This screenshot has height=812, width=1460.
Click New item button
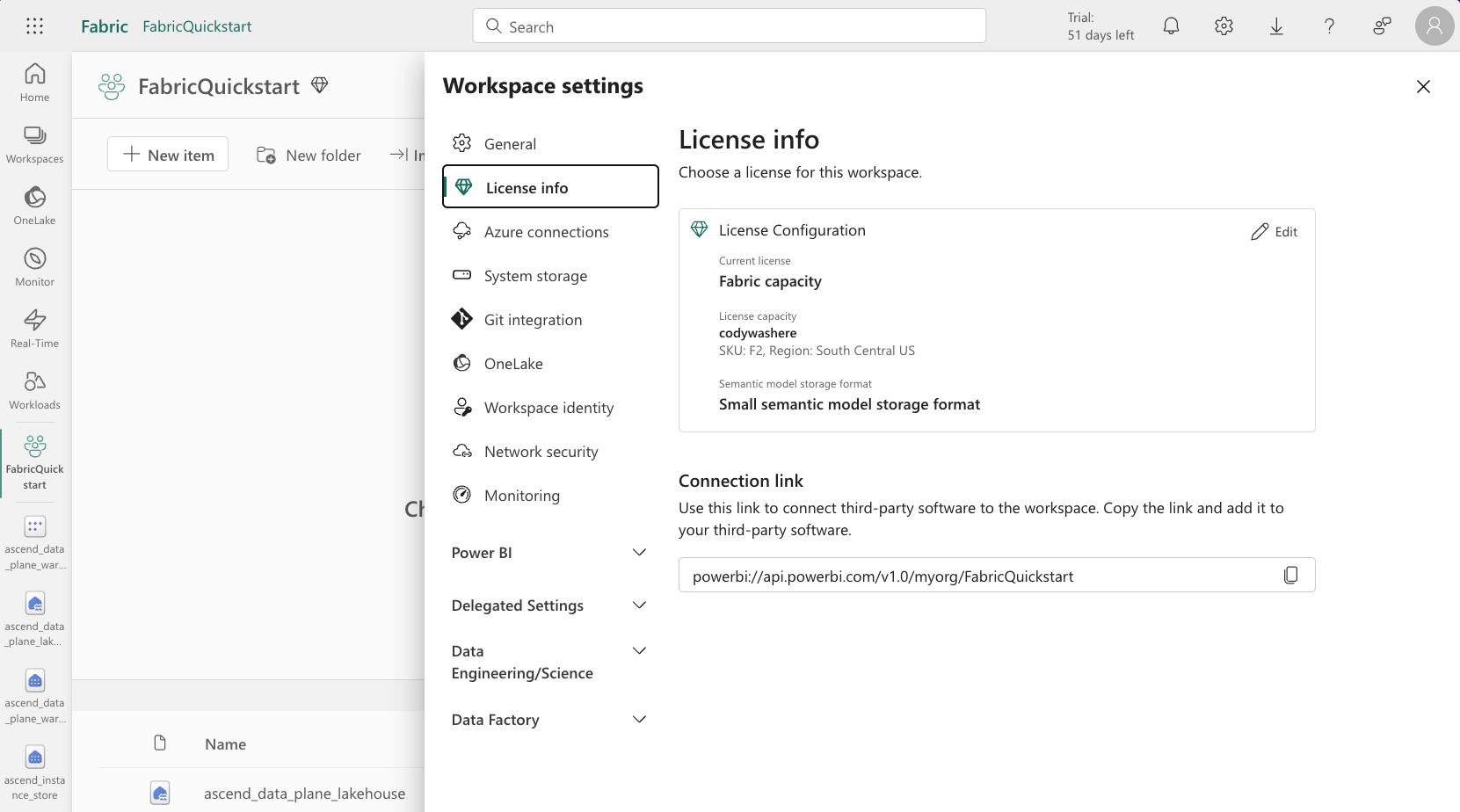168,154
